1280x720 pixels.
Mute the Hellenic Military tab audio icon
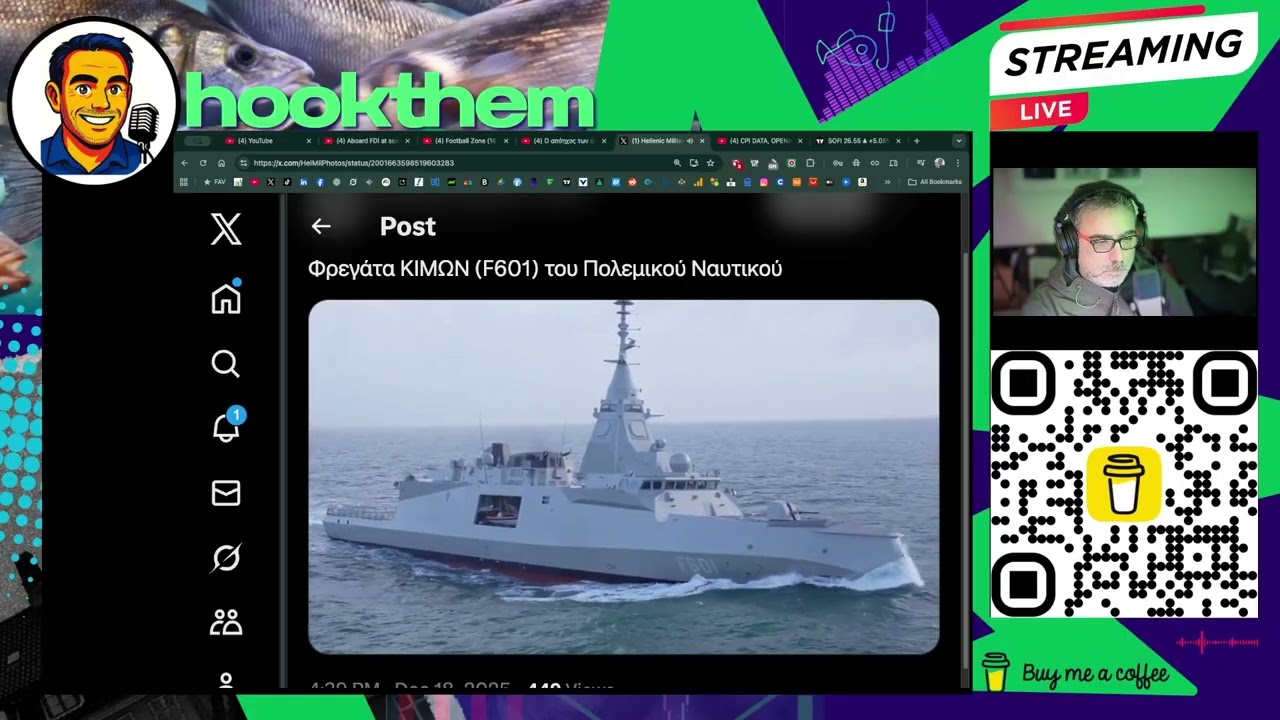(x=690, y=141)
